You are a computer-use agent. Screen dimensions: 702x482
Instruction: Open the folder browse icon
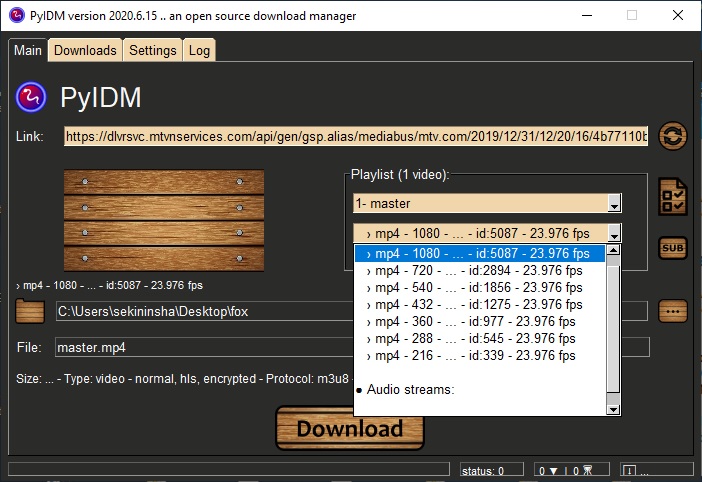(x=30, y=311)
